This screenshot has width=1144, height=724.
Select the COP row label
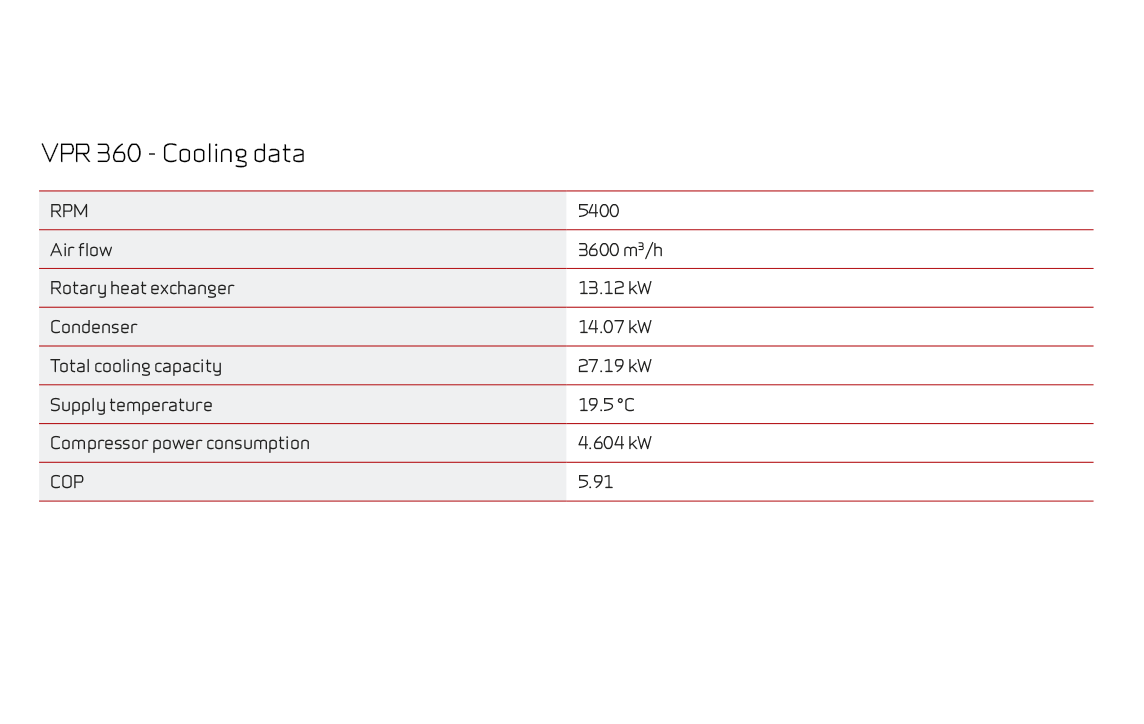(x=67, y=482)
